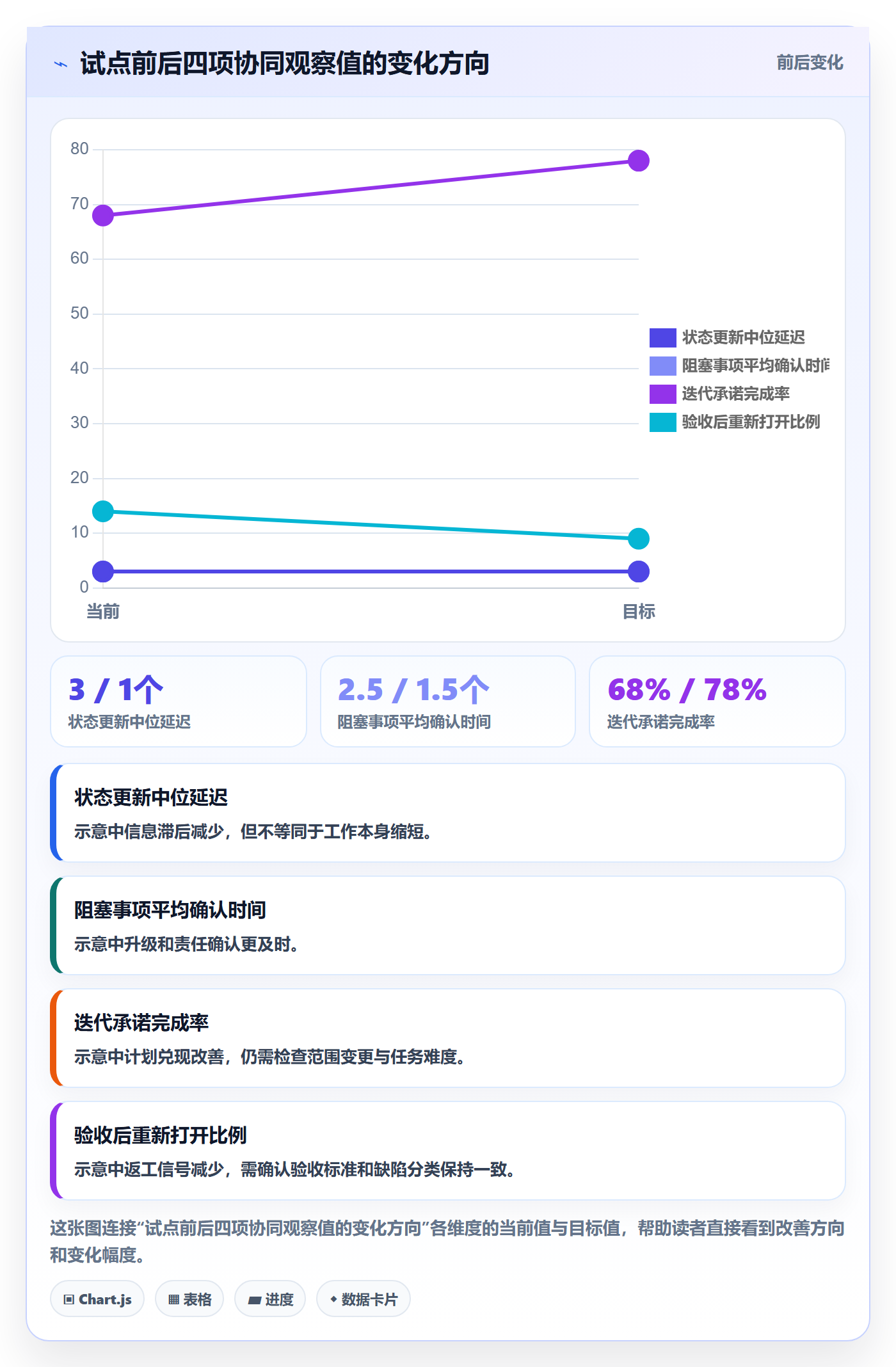Select the 68% / 78% stat card
The width and height of the screenshot is (896, 1367).
[717, 701]
